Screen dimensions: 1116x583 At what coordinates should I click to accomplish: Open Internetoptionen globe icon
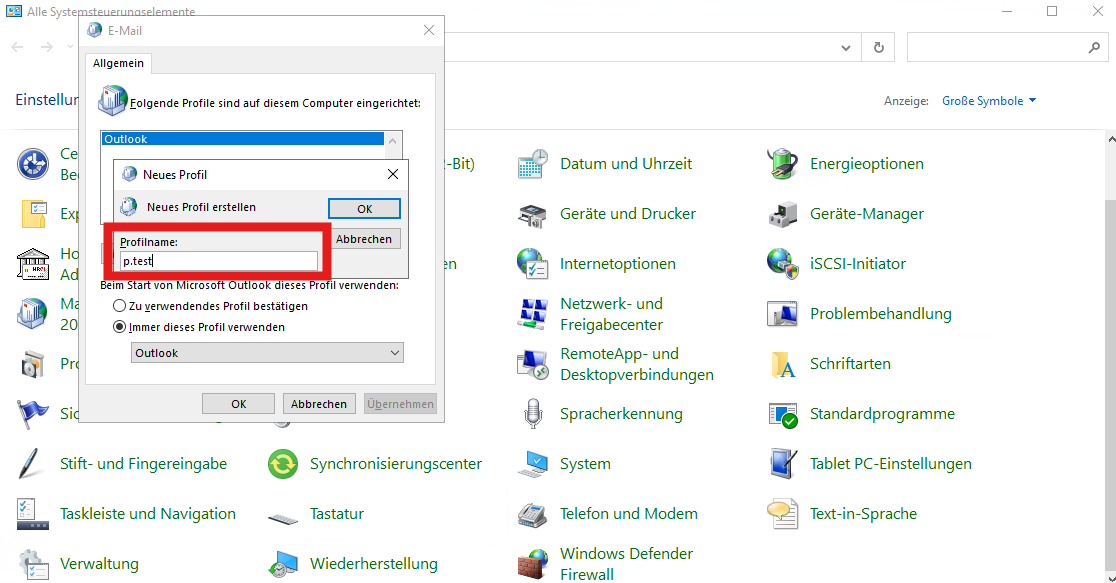click(x=532, y=264)
